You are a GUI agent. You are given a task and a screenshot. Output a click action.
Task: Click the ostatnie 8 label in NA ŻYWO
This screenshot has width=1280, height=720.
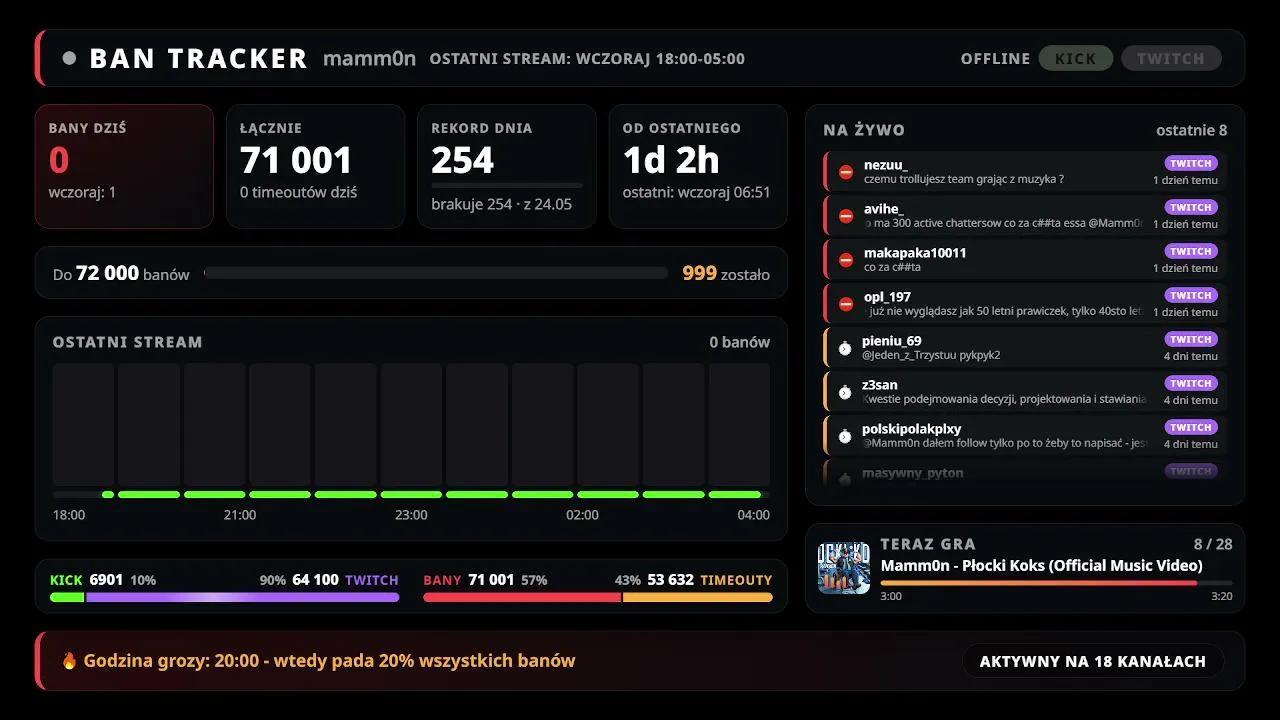(x=1192, y=130)
